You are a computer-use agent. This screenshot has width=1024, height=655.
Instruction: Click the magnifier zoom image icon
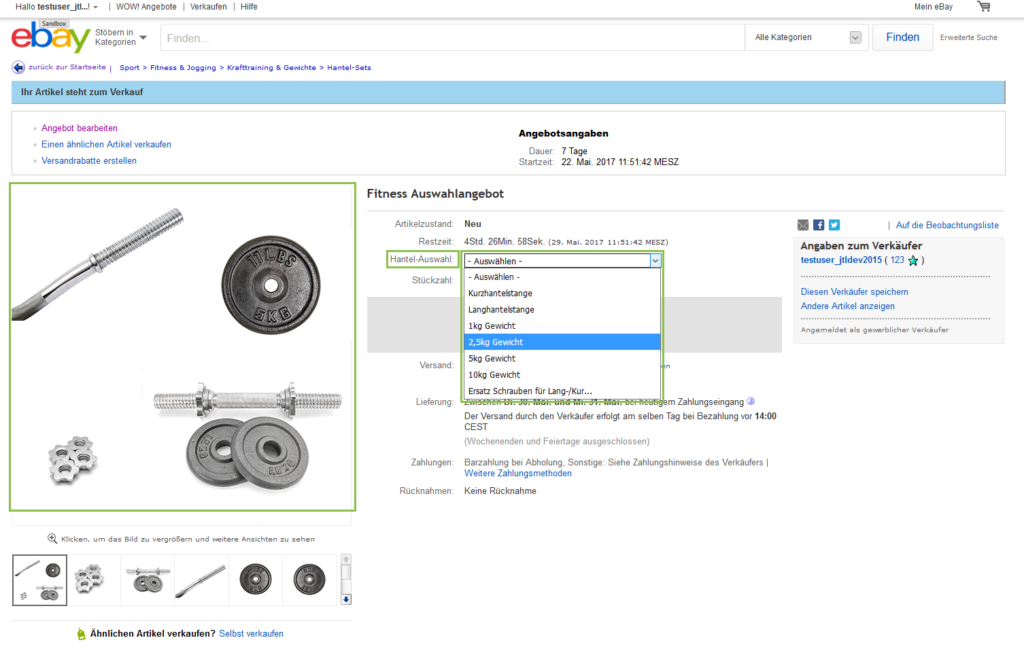click(x=53, y=538)
